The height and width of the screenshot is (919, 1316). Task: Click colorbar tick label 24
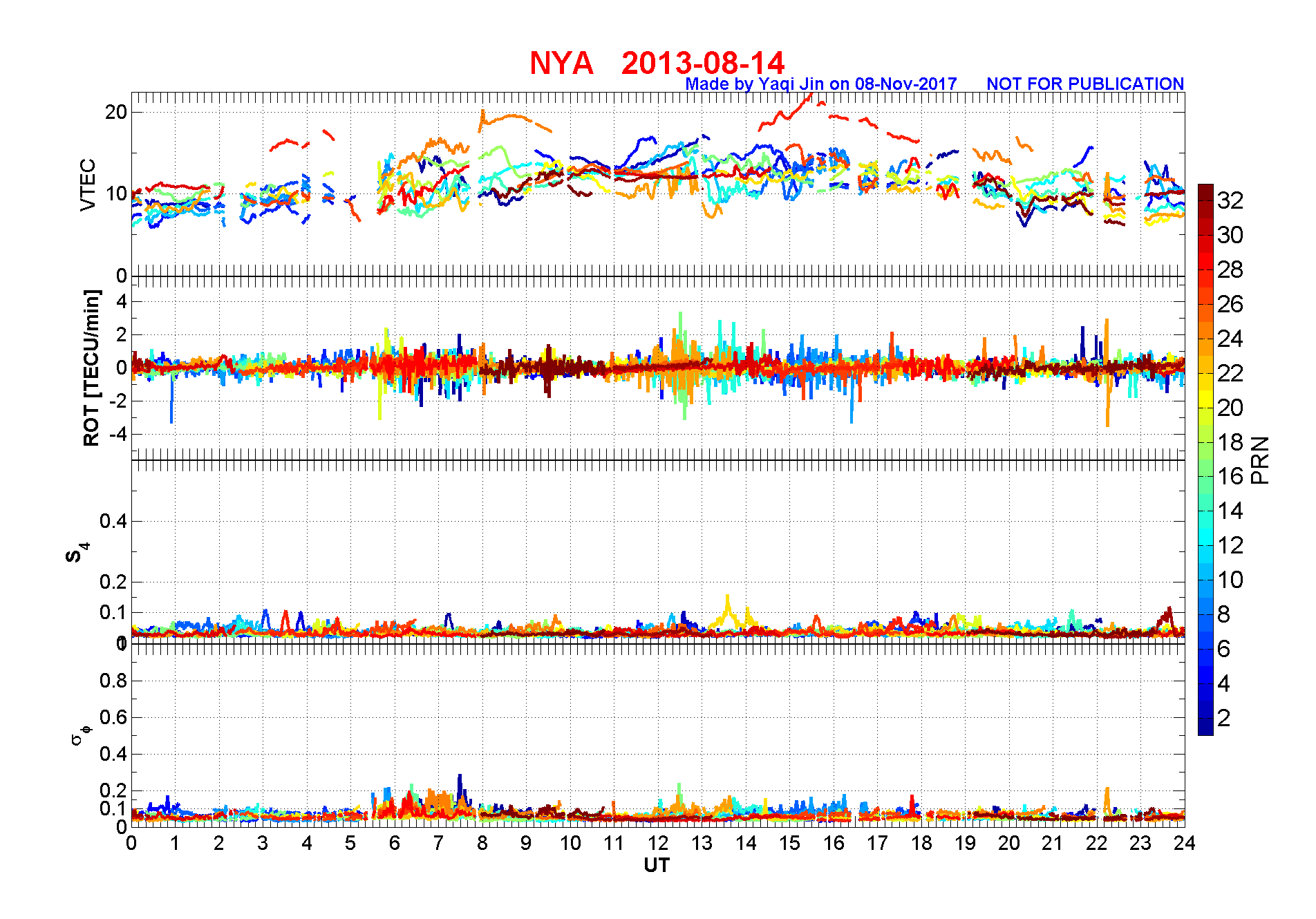click(1230, 339)
